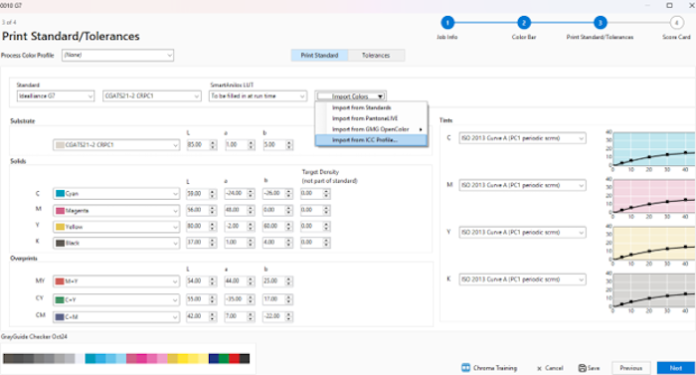This screenshot has width=696, height=375.
Task: Expand the Idealliance G7 Standard dropdown
Action: 55,96
